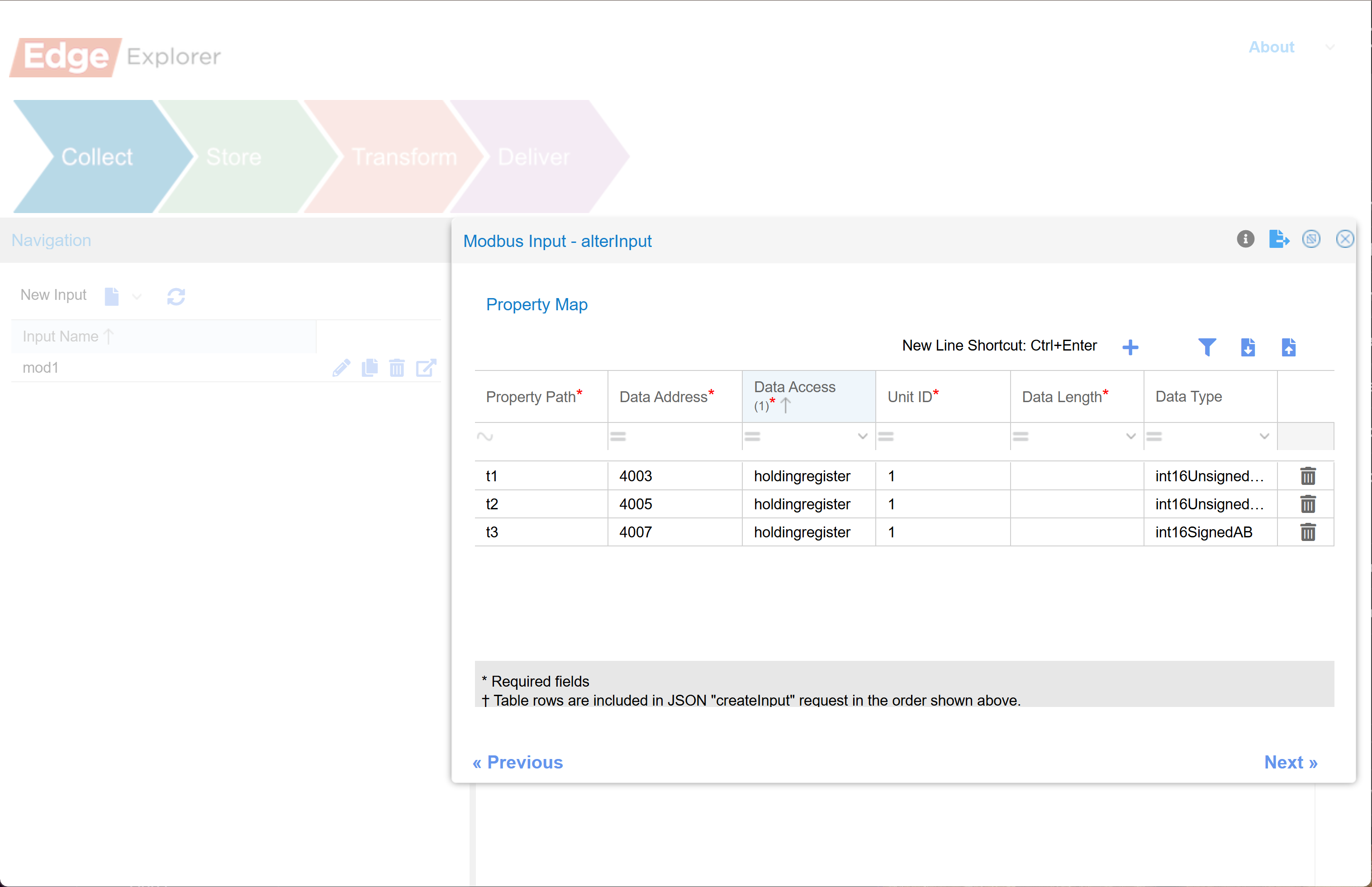Viewport: 1372px width, 887px height.
Task: Delete the t3 row with trash icon
Action: [1307, 531]
